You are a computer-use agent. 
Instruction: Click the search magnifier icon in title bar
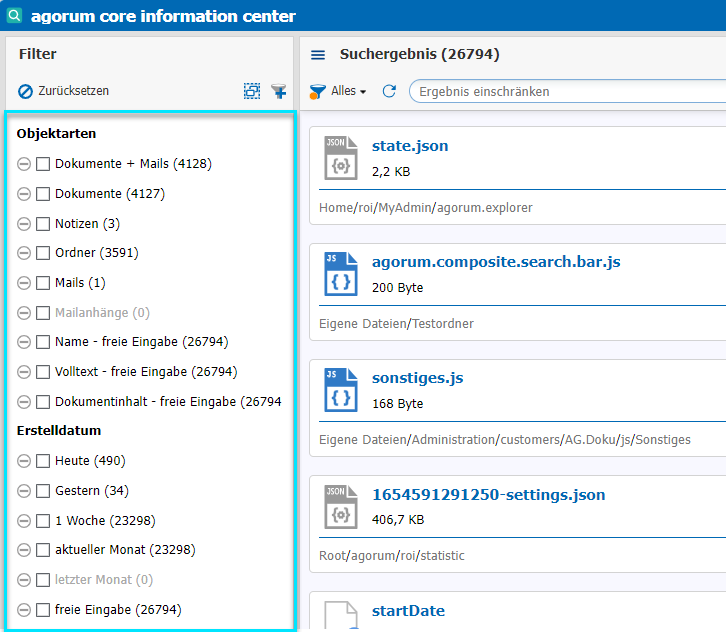(14, 15)
